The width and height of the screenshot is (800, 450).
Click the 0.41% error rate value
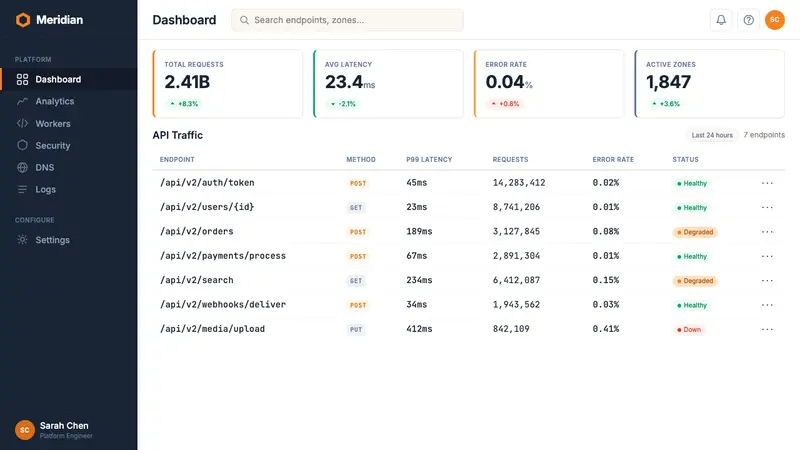606,329
